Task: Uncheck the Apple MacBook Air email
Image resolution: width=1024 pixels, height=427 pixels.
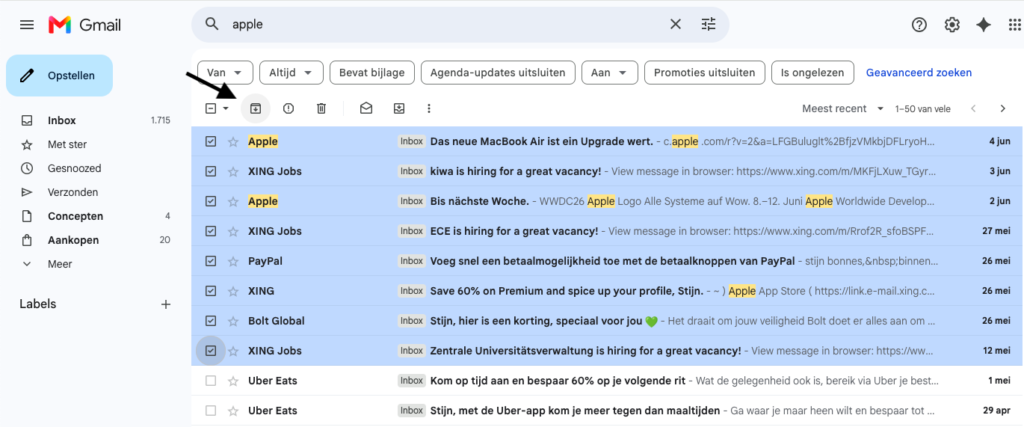Action: coord(210,142)
